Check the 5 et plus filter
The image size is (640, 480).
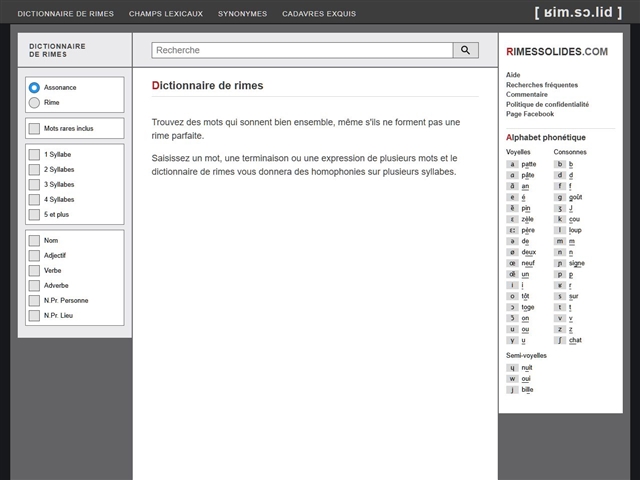coord(34,215)
